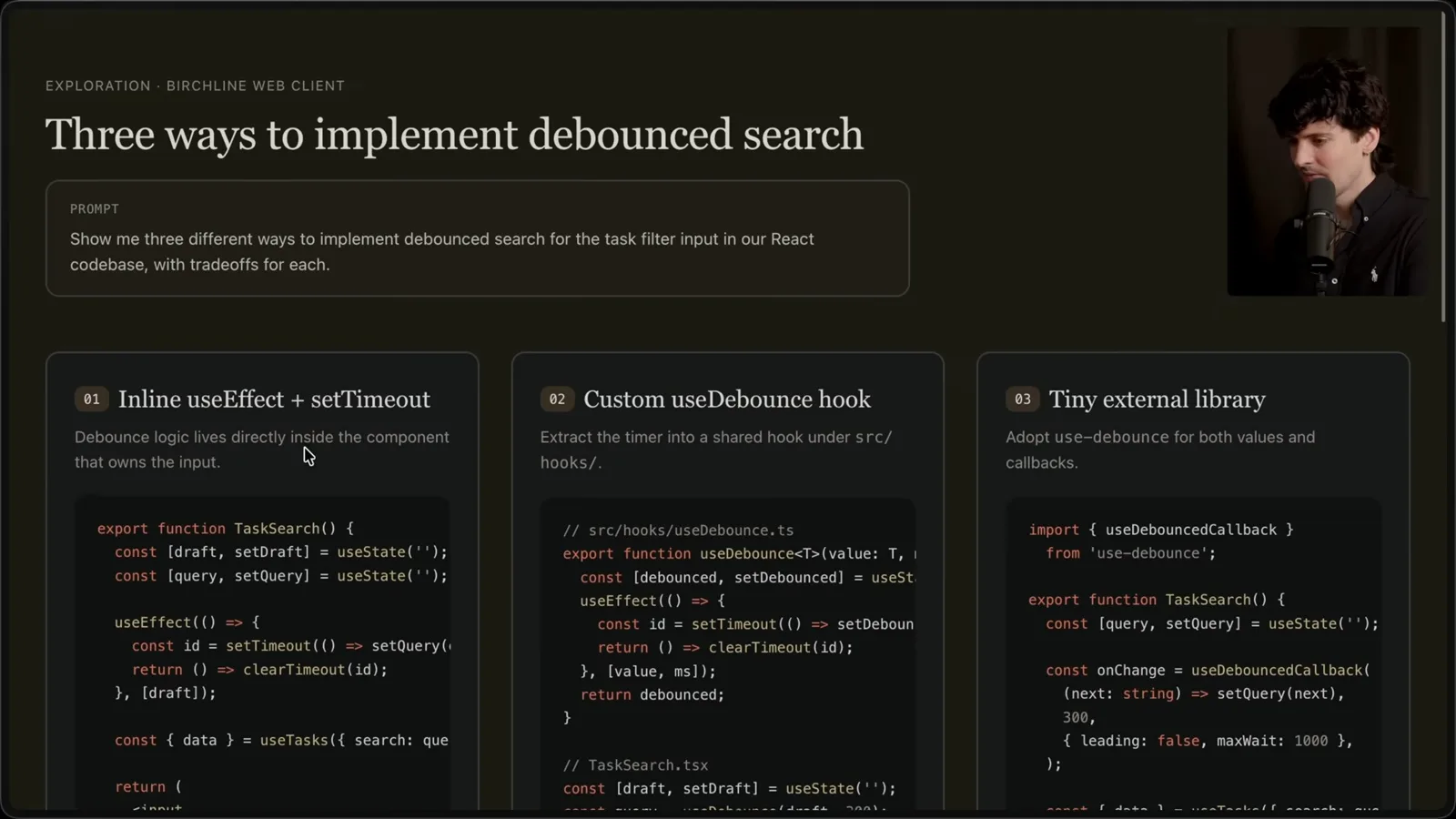1456x819 pixels.
Task: Click the vertical scrollbar thumb on the right edge
Action: click(1443, 166)
